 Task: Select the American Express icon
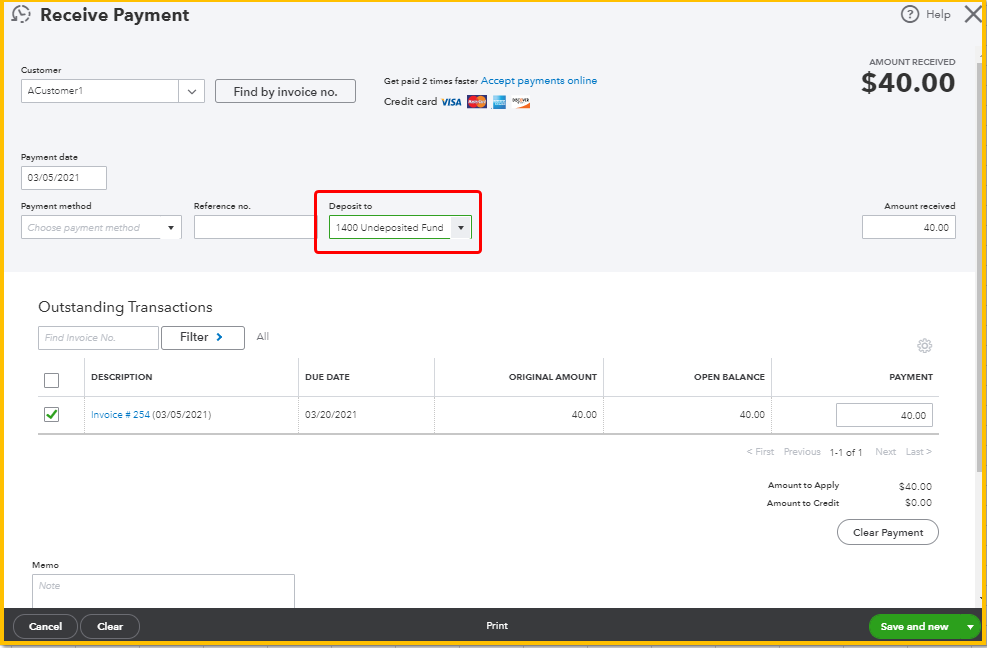coord(498,101)
